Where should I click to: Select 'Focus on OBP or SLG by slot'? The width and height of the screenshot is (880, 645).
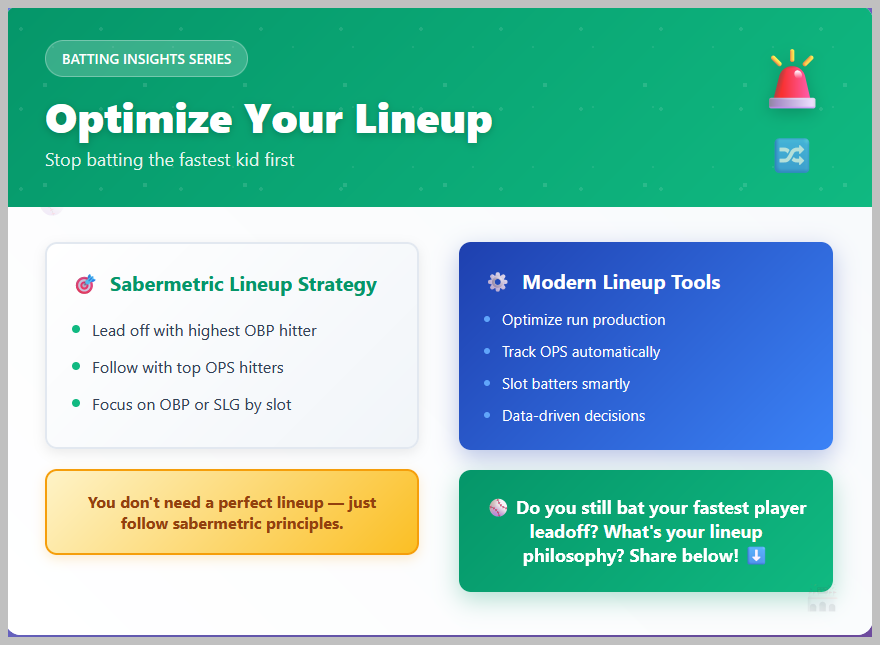pyautogui.click(x=192, y=404)
